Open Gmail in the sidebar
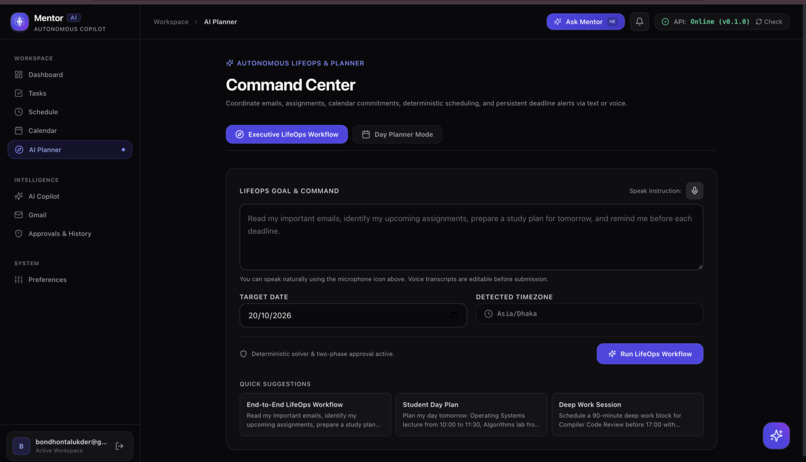The image size is (806, 462). 70,215
